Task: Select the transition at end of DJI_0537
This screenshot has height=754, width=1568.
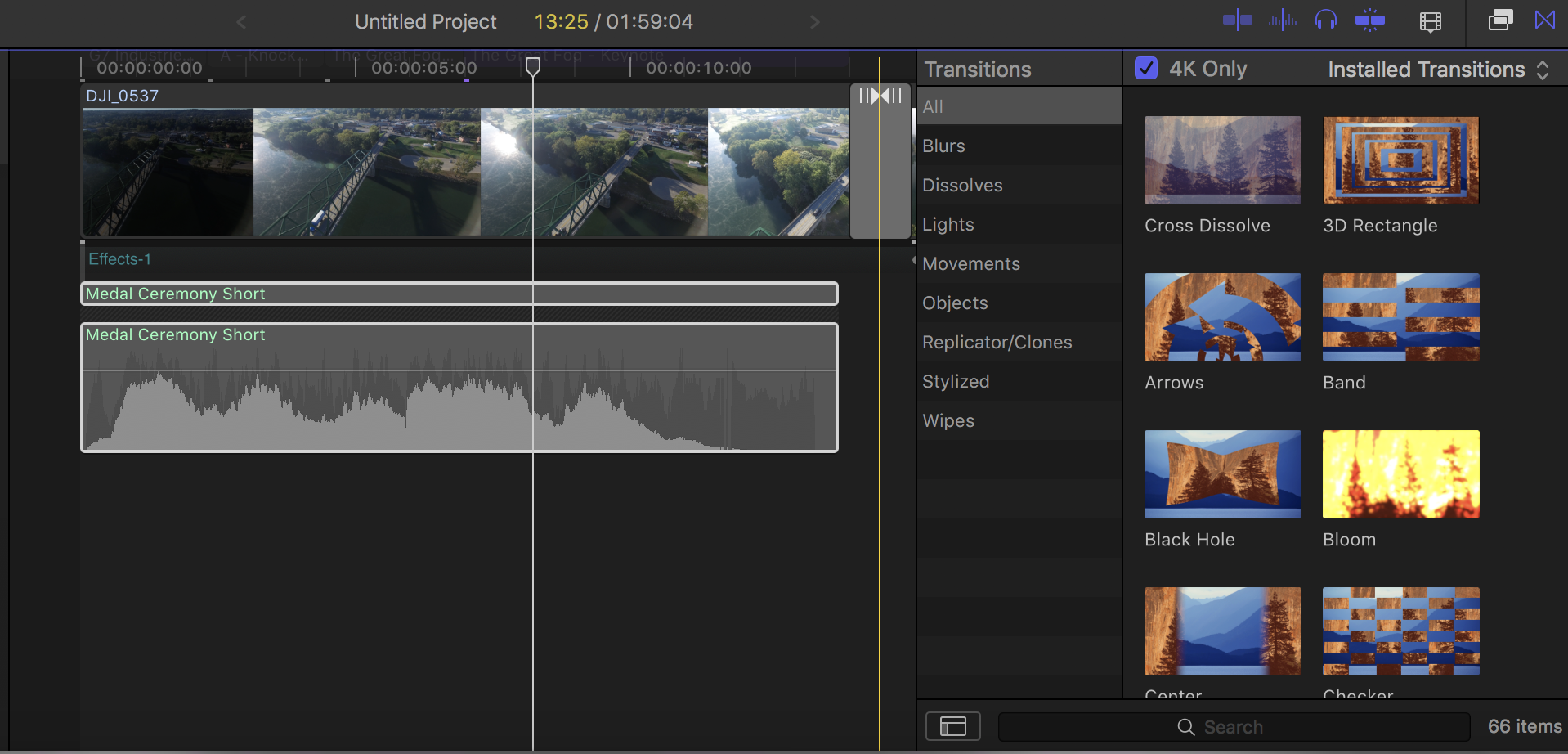Action: click(x=880, y=161)
